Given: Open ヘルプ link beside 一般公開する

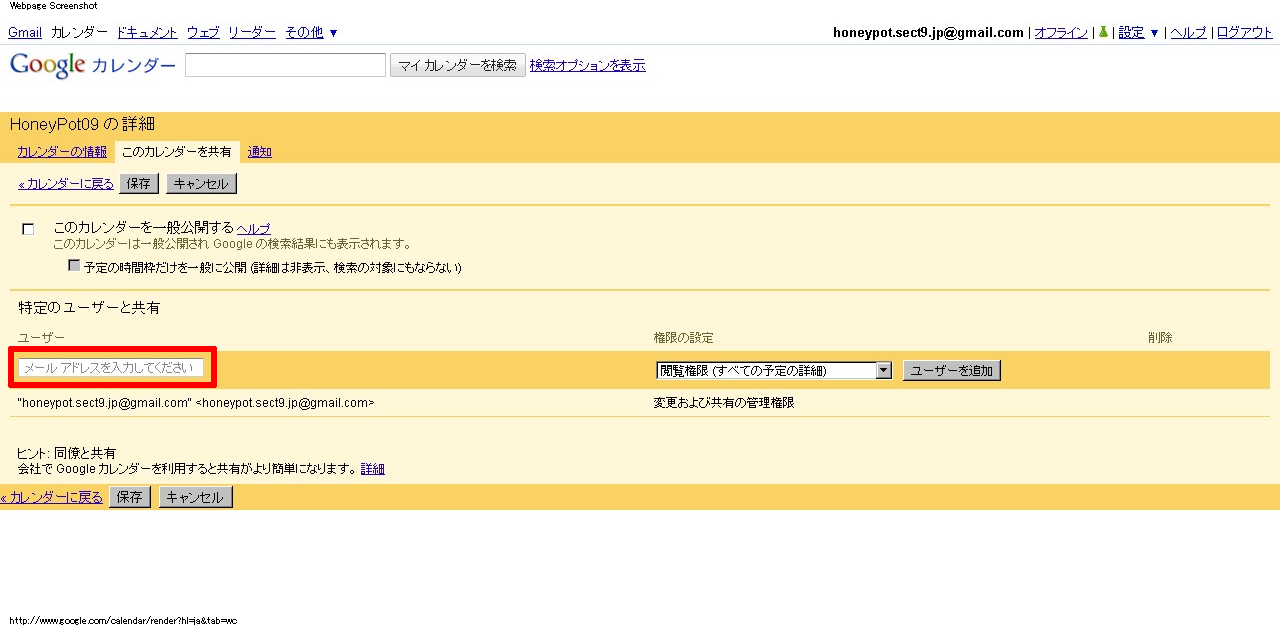Looking at the screenshot, I should coord(254,228).
